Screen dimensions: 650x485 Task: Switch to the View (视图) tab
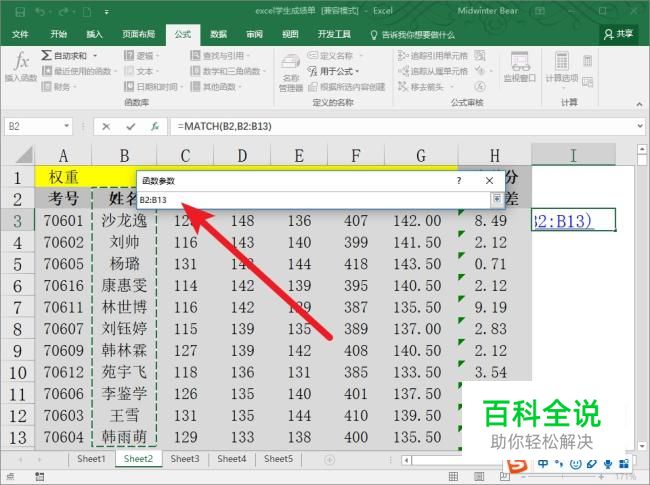[290, 34]
